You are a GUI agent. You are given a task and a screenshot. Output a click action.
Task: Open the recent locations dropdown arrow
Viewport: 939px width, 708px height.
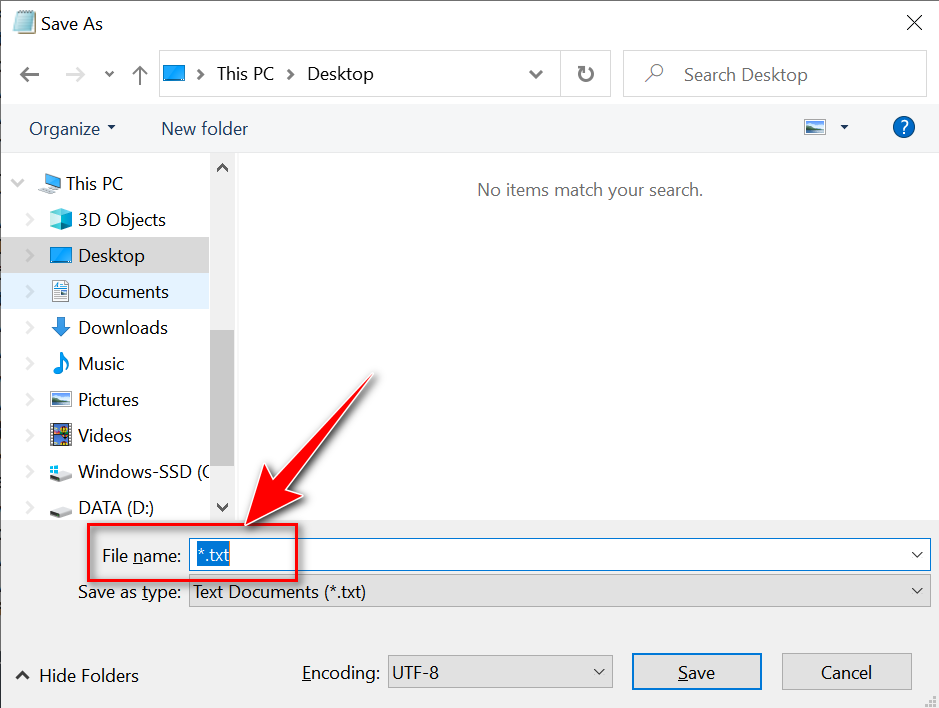109,75
